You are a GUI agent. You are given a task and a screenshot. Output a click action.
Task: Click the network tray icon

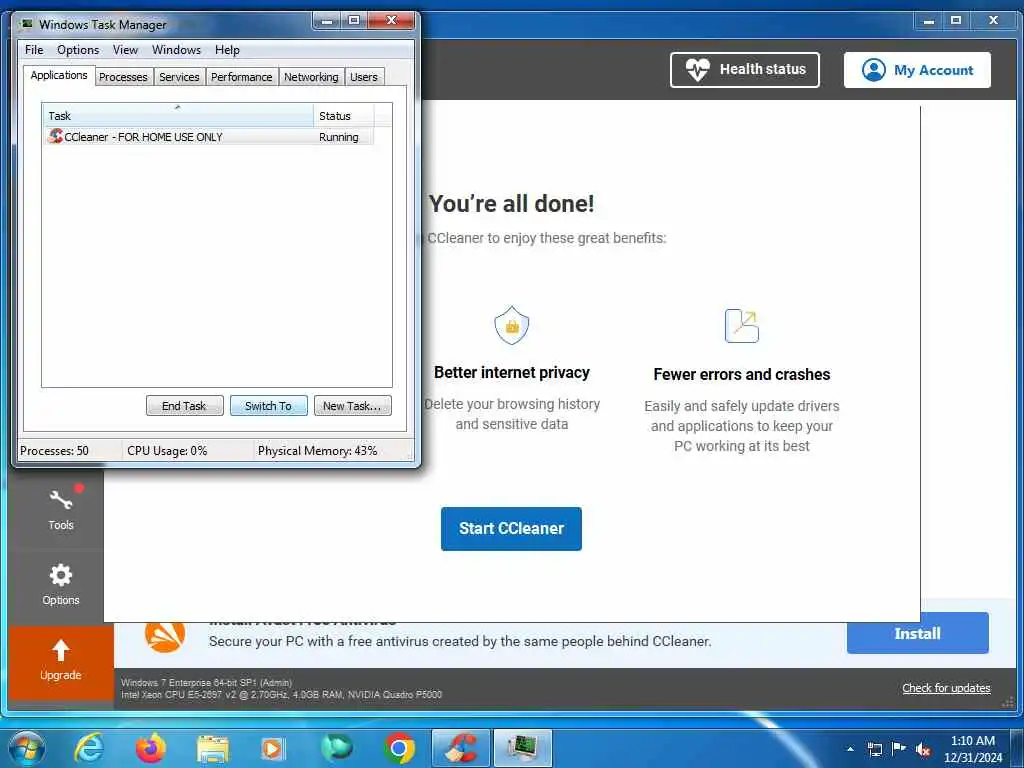pyautogui.click(x=874, y=749)
